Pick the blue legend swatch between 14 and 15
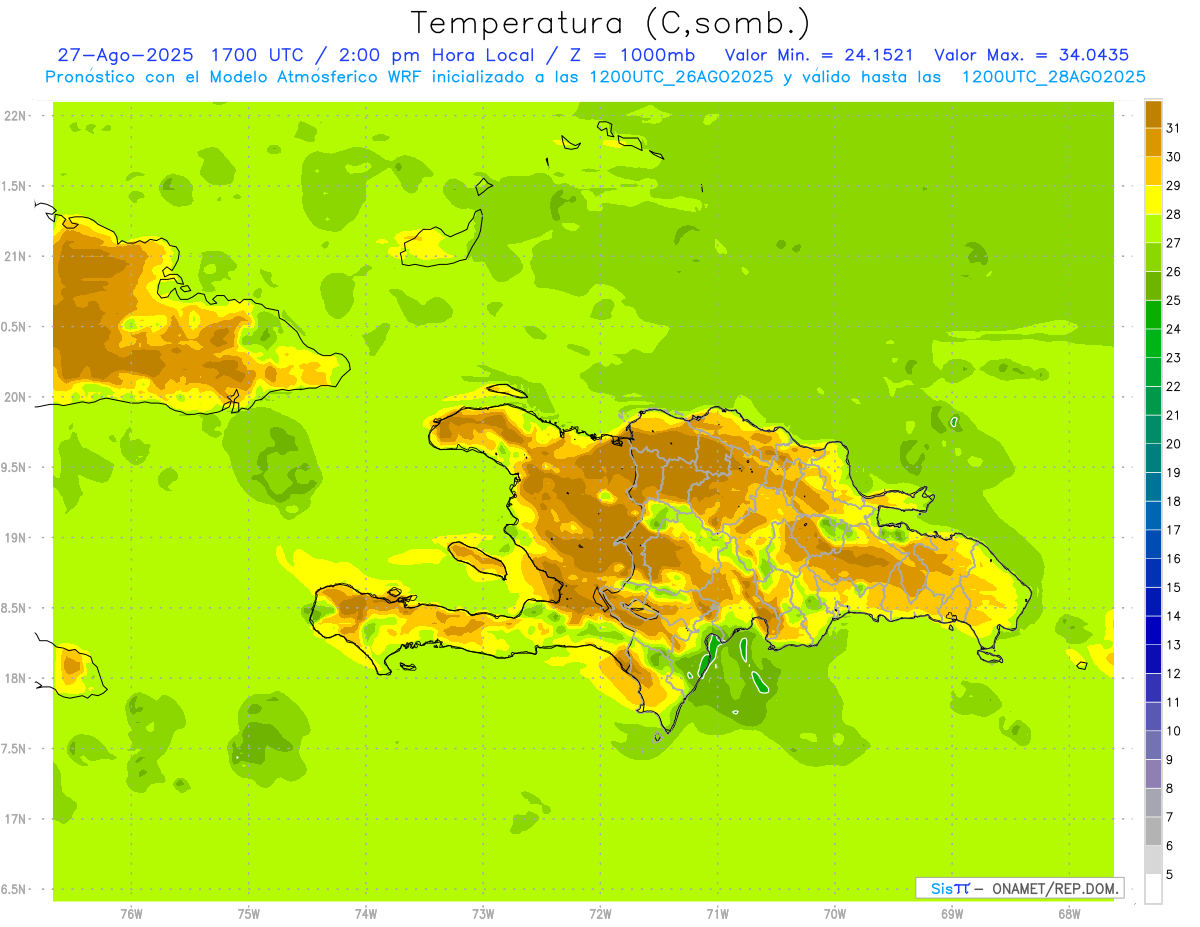 click(x=1153, y=602)
